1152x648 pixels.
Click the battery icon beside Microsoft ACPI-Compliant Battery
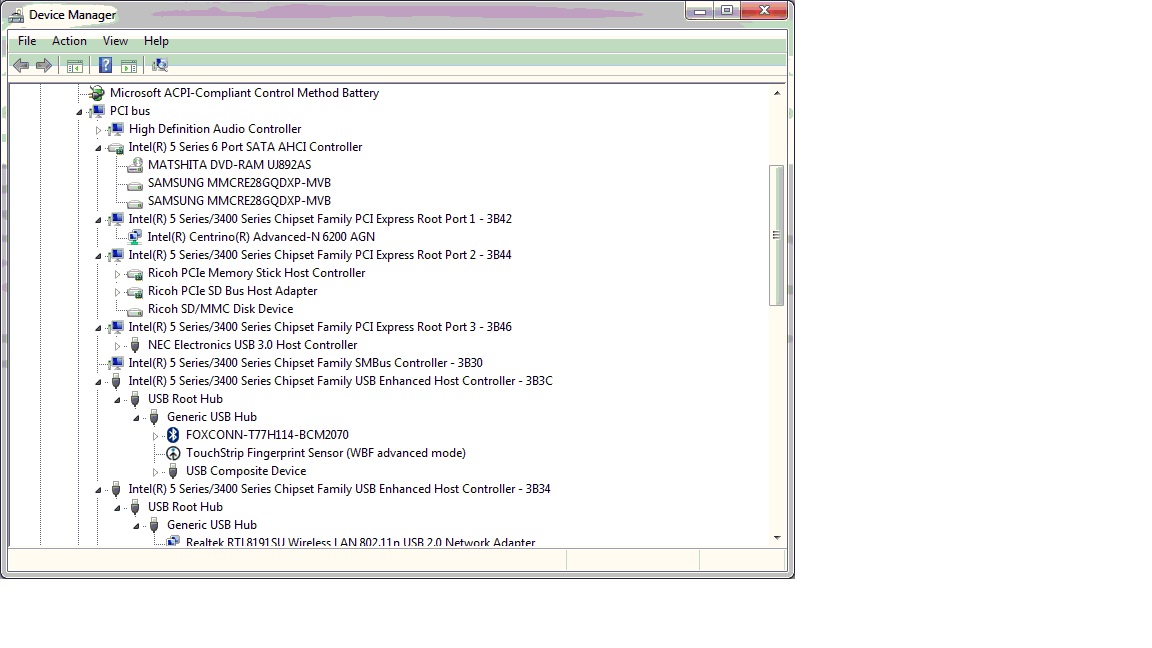(x=96, y=93)
